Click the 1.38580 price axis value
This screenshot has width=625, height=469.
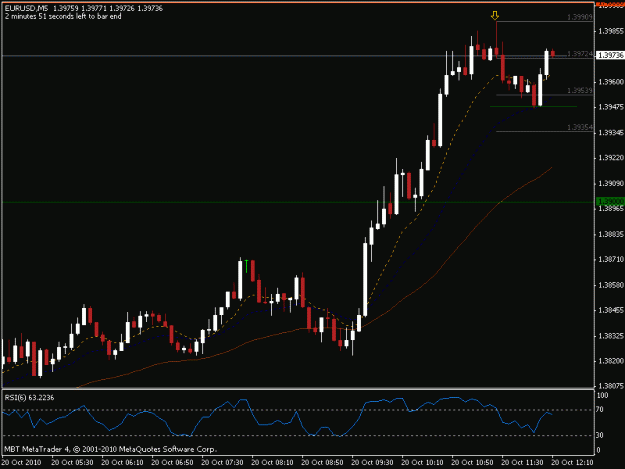[611, 285]
